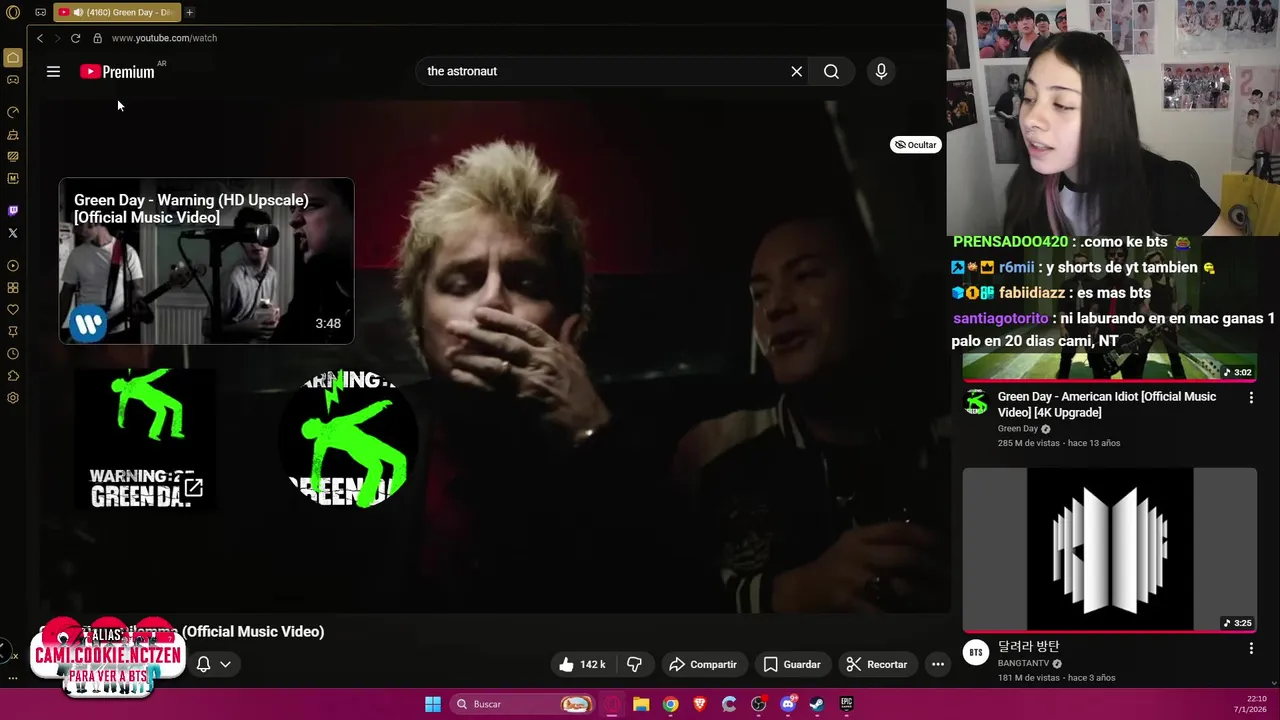Open the Green Day - Warning end-screen video card

coord(206,261)
